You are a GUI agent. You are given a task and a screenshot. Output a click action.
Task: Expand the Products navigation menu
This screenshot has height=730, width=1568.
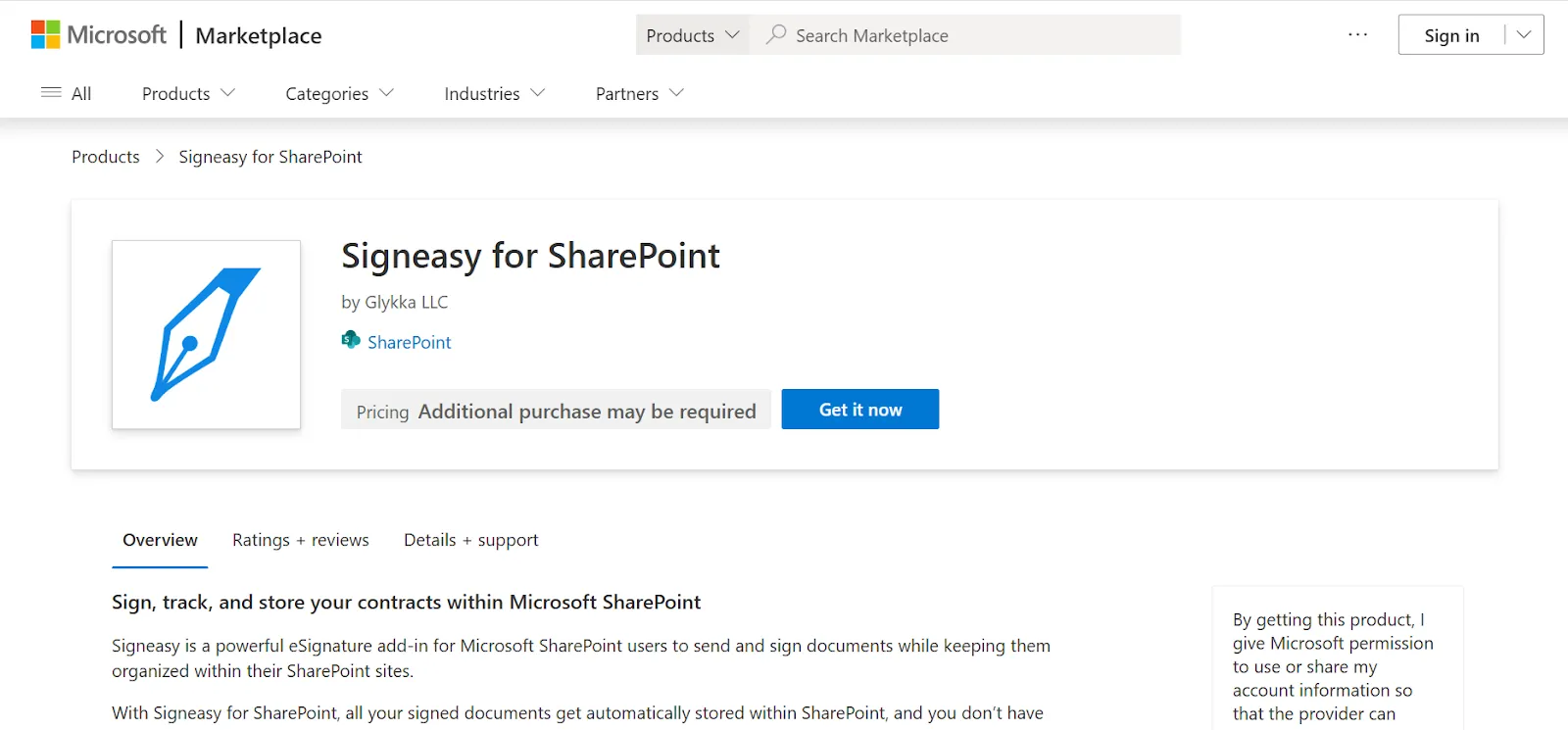(x=188, y=93)
